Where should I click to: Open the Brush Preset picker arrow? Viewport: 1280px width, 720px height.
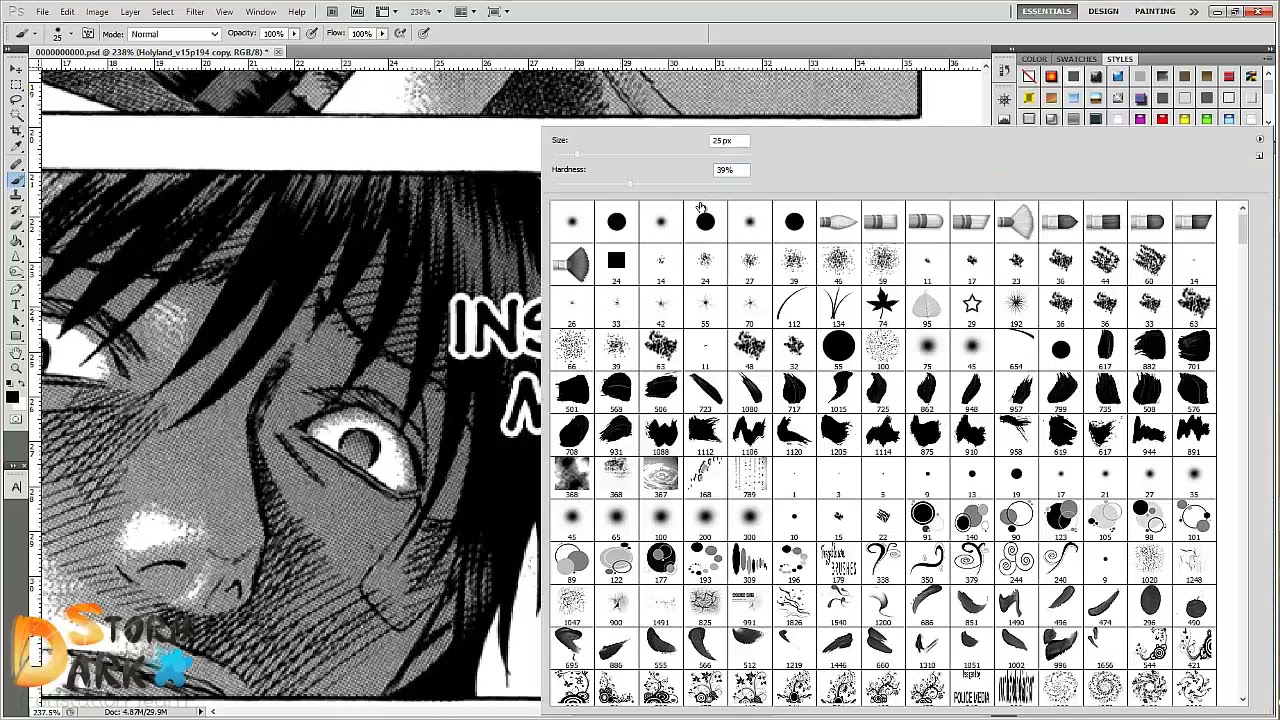[71, 34]
